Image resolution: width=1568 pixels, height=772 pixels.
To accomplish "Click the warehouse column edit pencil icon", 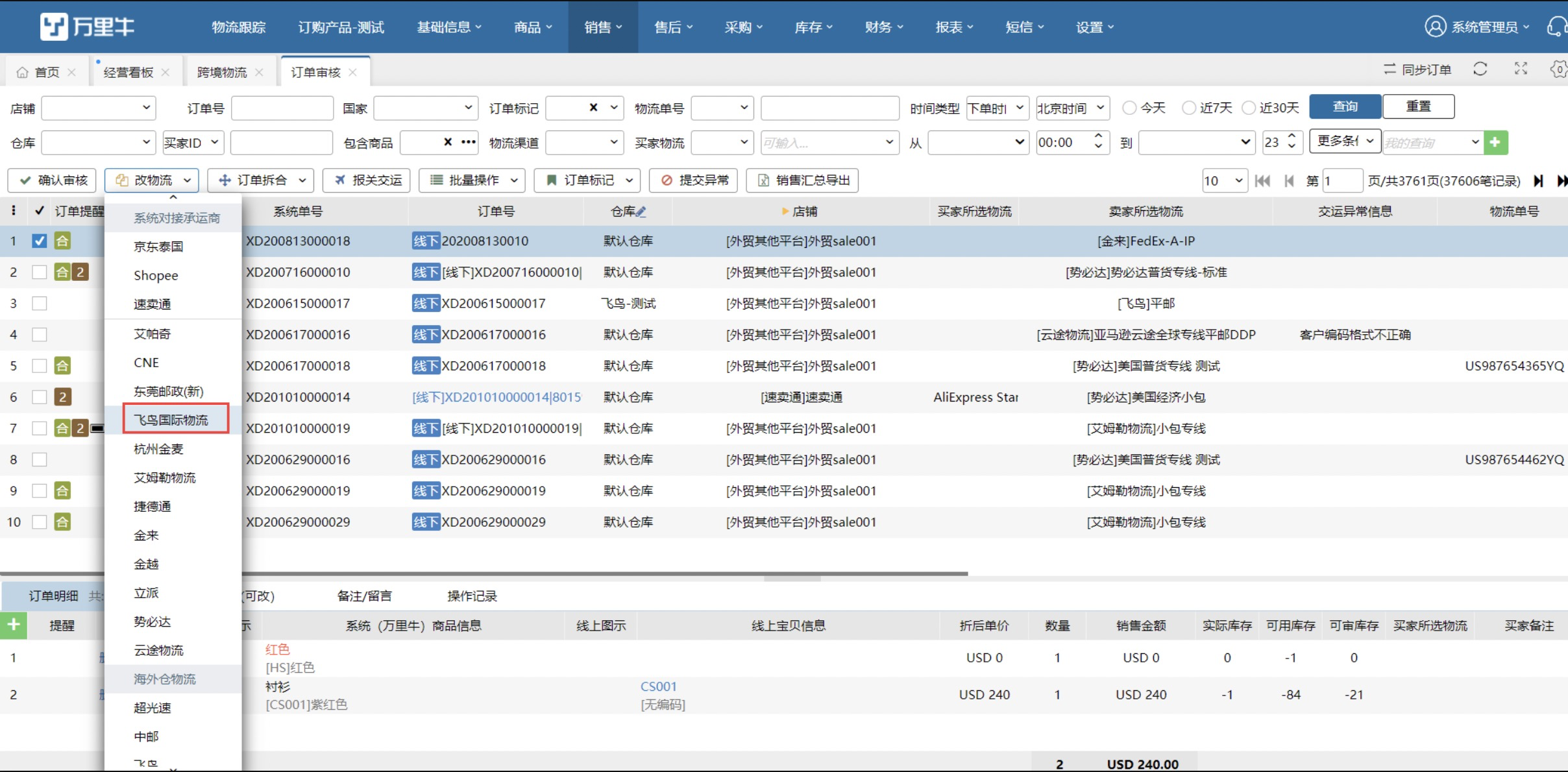I will point(641,211).
